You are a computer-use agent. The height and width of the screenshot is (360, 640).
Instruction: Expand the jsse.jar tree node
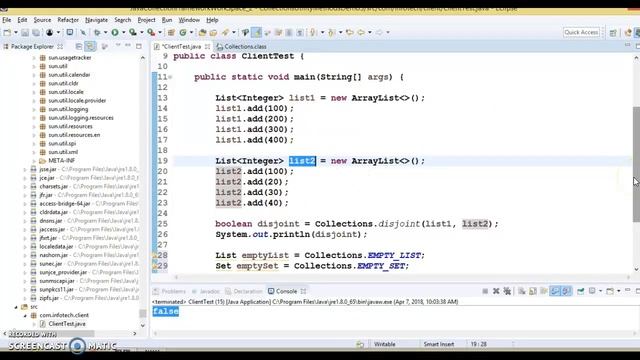(25, 169)
